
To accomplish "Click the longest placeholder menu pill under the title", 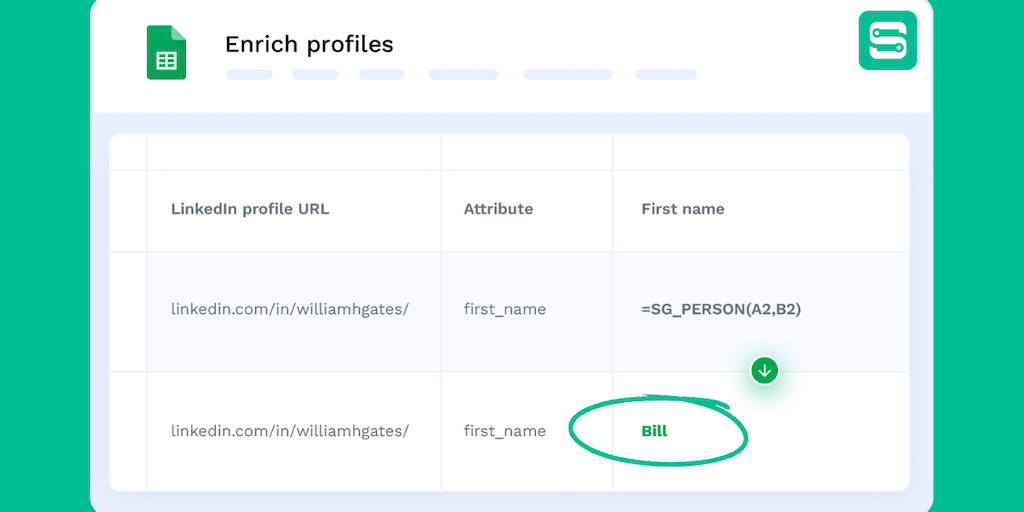I will [x=567, y=74].
